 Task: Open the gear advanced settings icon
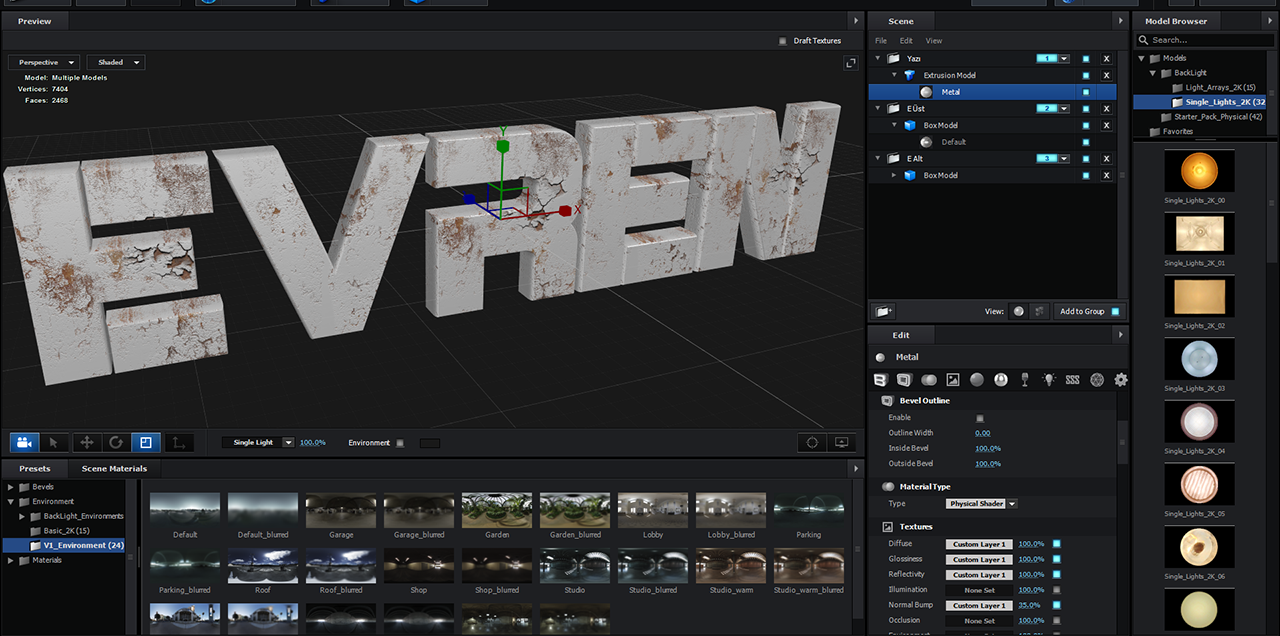tap(1121, 380)
